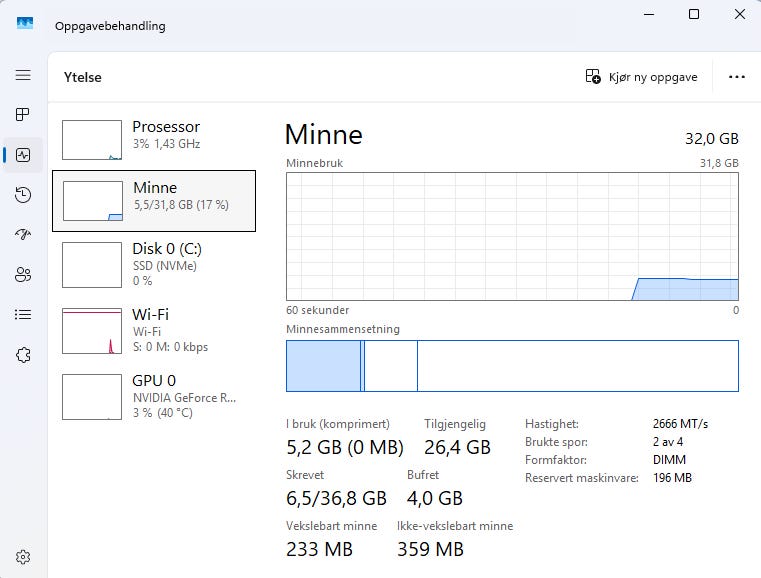Open the hamburger navigation menu

click(23, 75)
